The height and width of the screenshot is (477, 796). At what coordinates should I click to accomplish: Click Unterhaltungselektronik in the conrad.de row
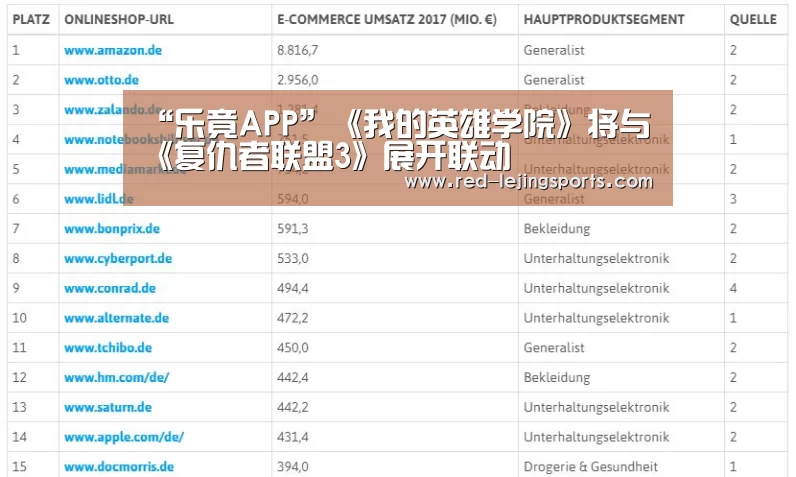click(x=596, y=288)
